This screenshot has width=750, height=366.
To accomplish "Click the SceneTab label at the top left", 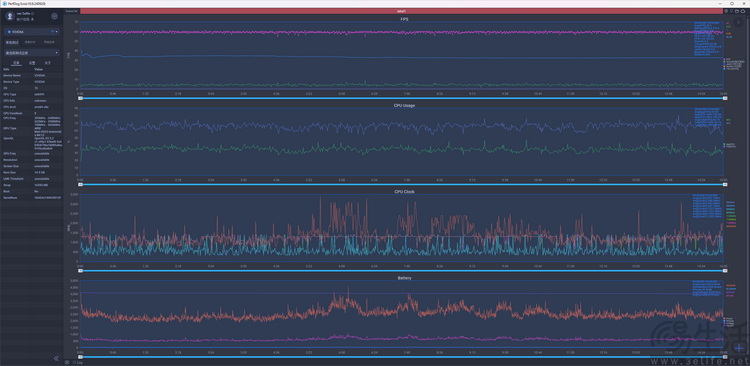I will click(71, 11).
